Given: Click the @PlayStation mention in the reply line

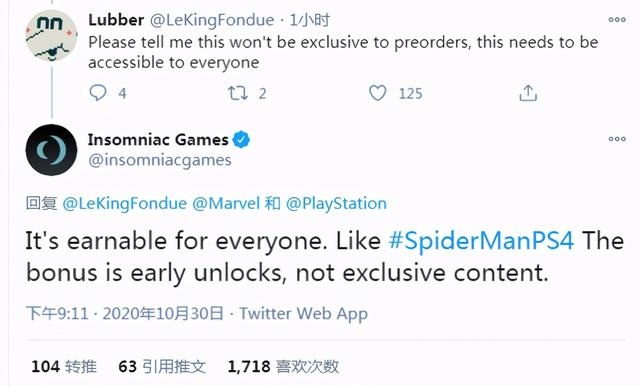Looking at the screenshot, I should 336,203.
